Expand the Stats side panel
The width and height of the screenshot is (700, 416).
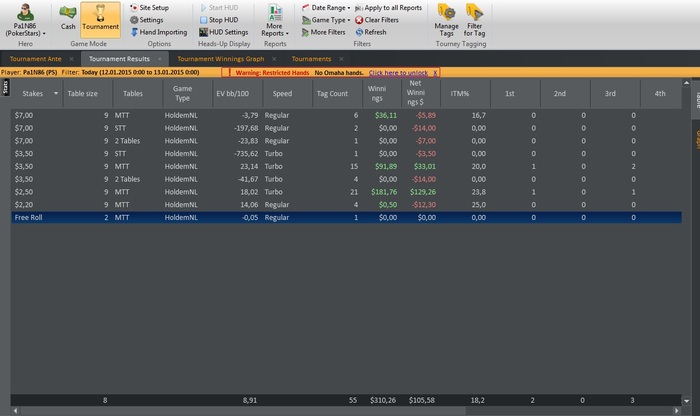5,87
